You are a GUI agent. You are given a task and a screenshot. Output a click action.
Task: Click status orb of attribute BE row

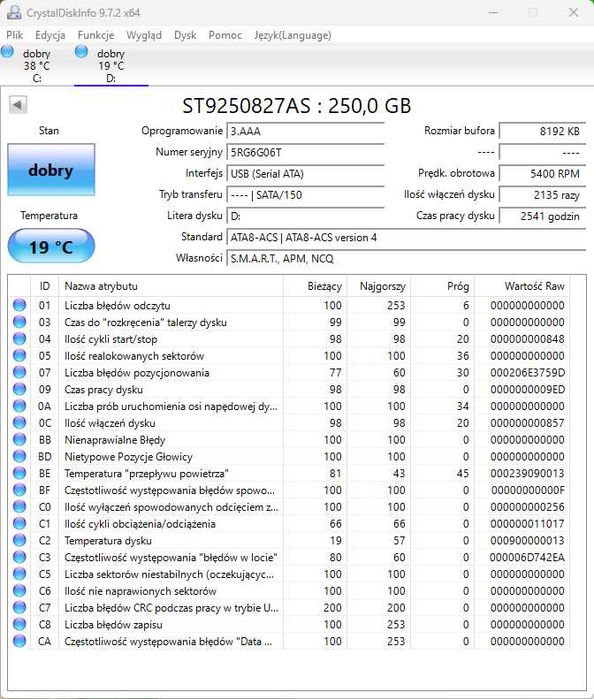point(19,473)
